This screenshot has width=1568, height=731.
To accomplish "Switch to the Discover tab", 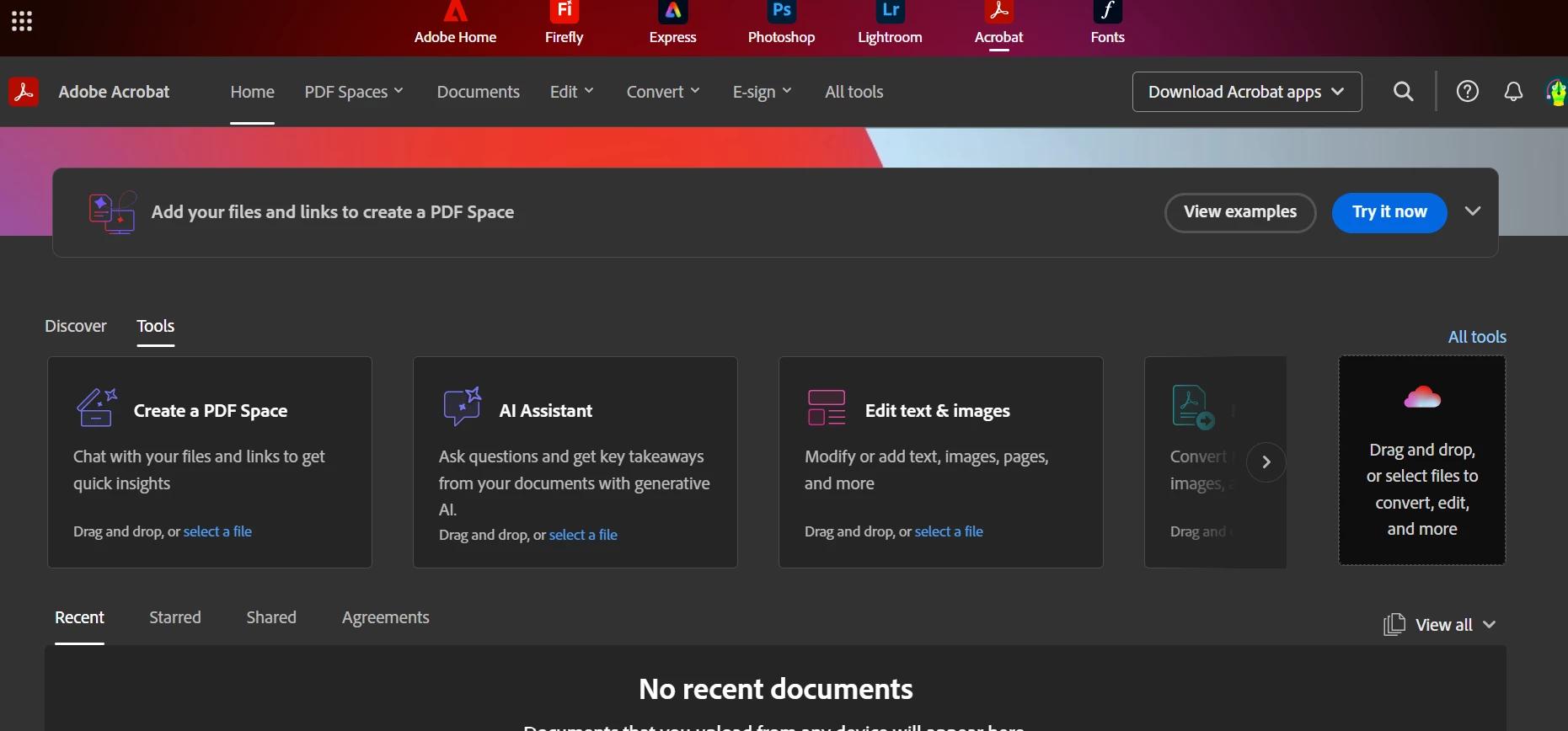I will (x=76, y=326).
